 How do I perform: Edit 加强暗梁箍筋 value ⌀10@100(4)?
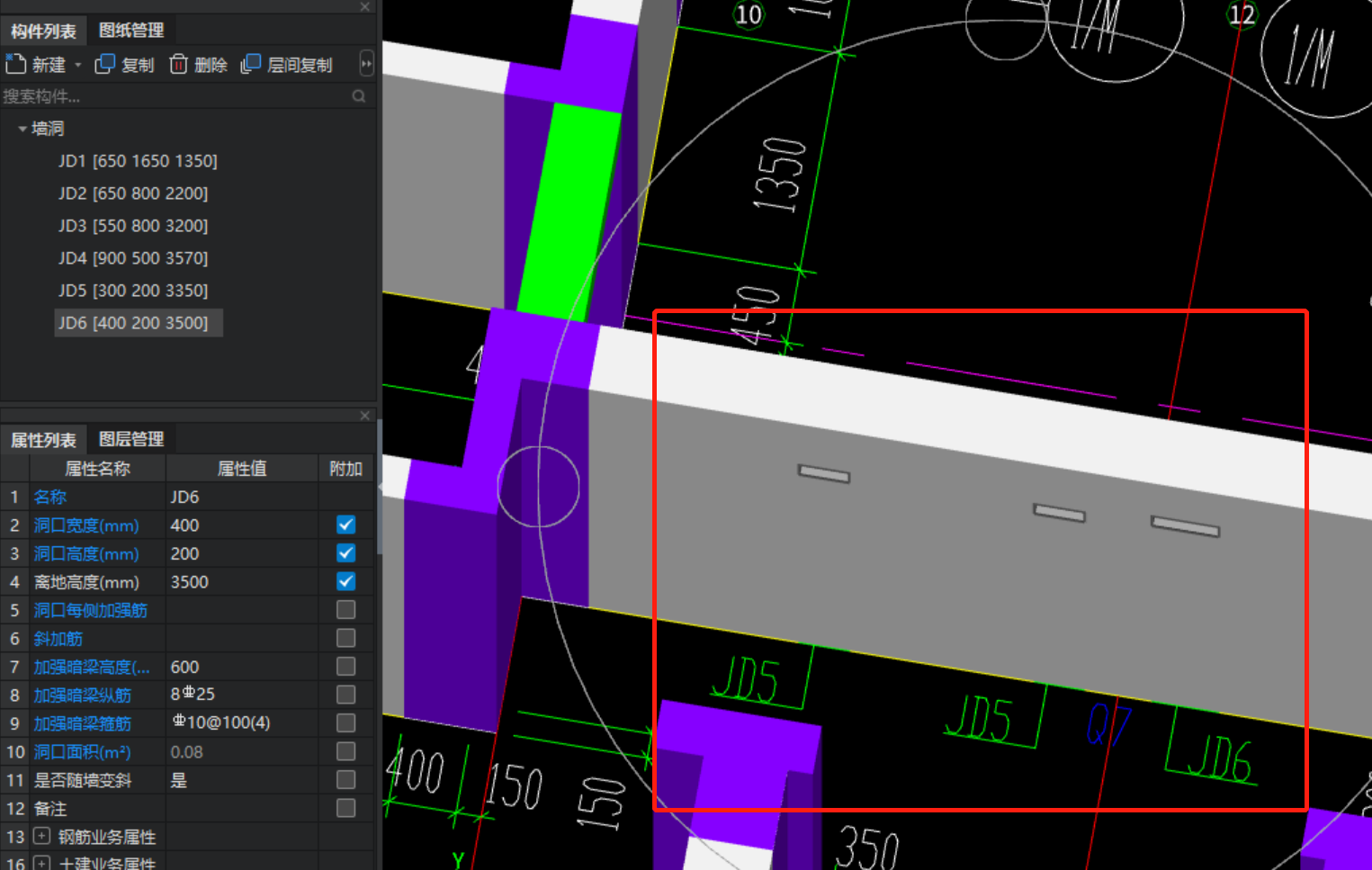(x=242, y=723)
